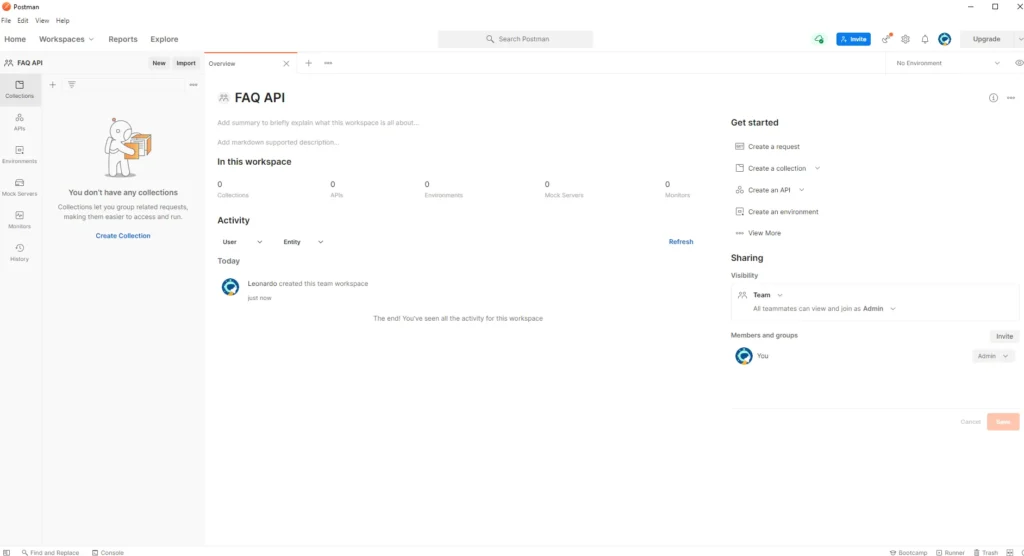Open the Settings gear icon

(906, 39)
